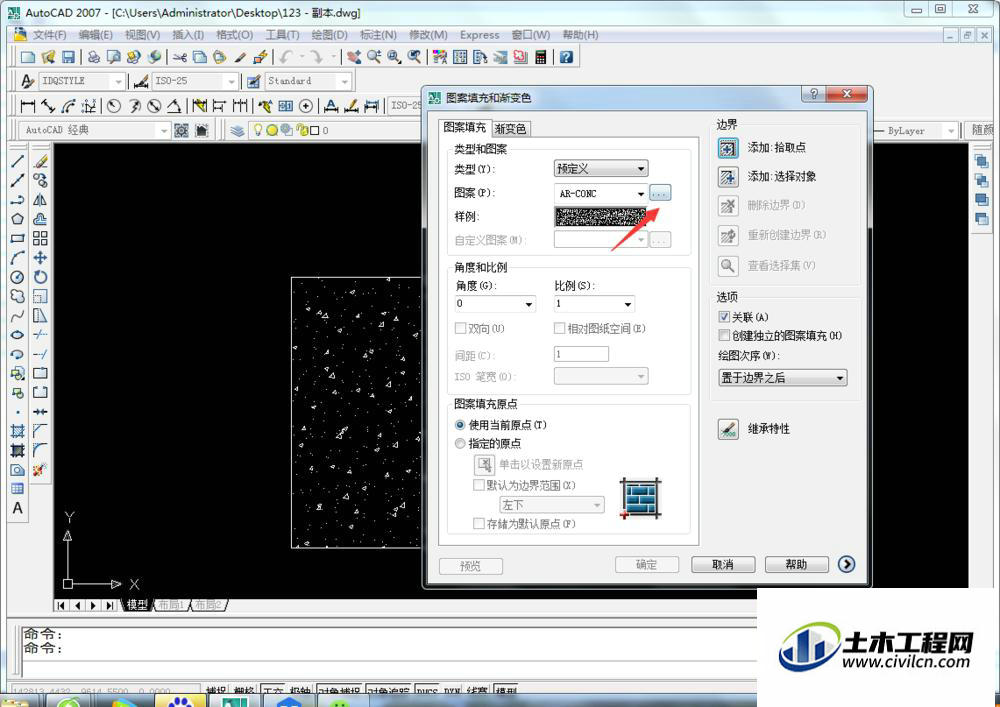Select the Polygon draw tool
1000x707 pixels.
(17, 219)
